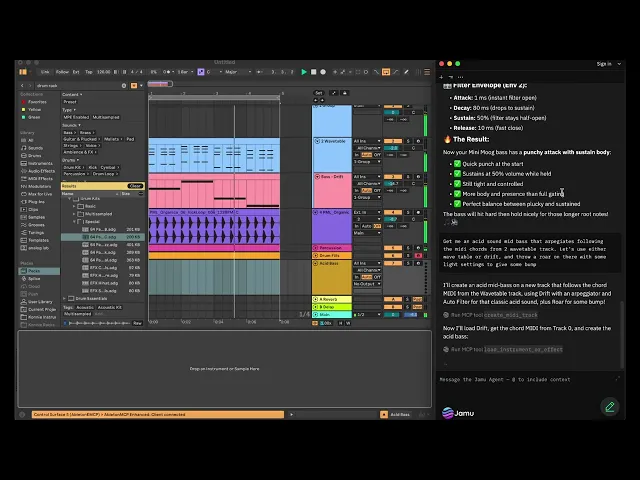Open Grooves in the browser library

36,225
